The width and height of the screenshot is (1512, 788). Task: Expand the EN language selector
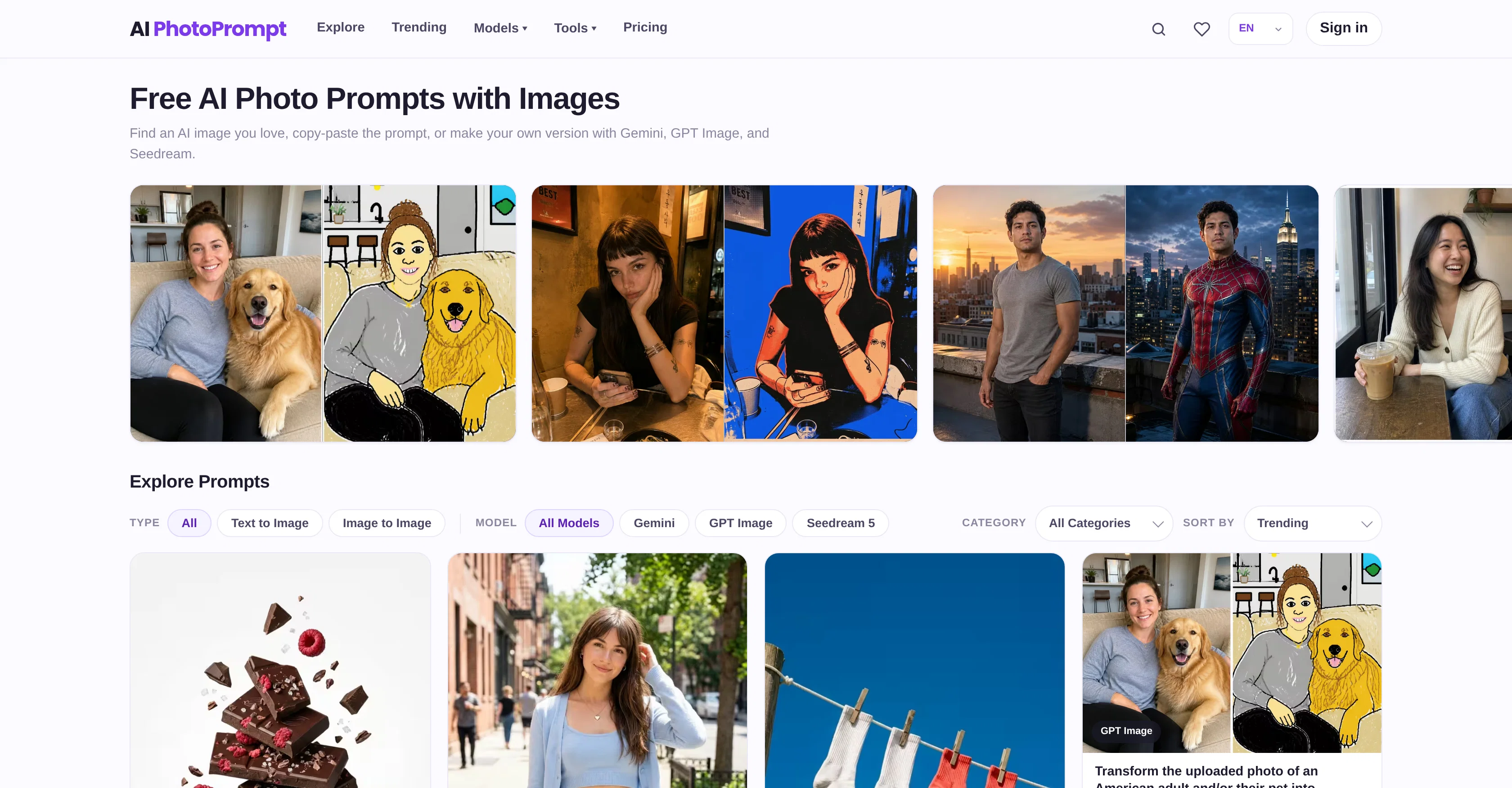pos(1260,29)
